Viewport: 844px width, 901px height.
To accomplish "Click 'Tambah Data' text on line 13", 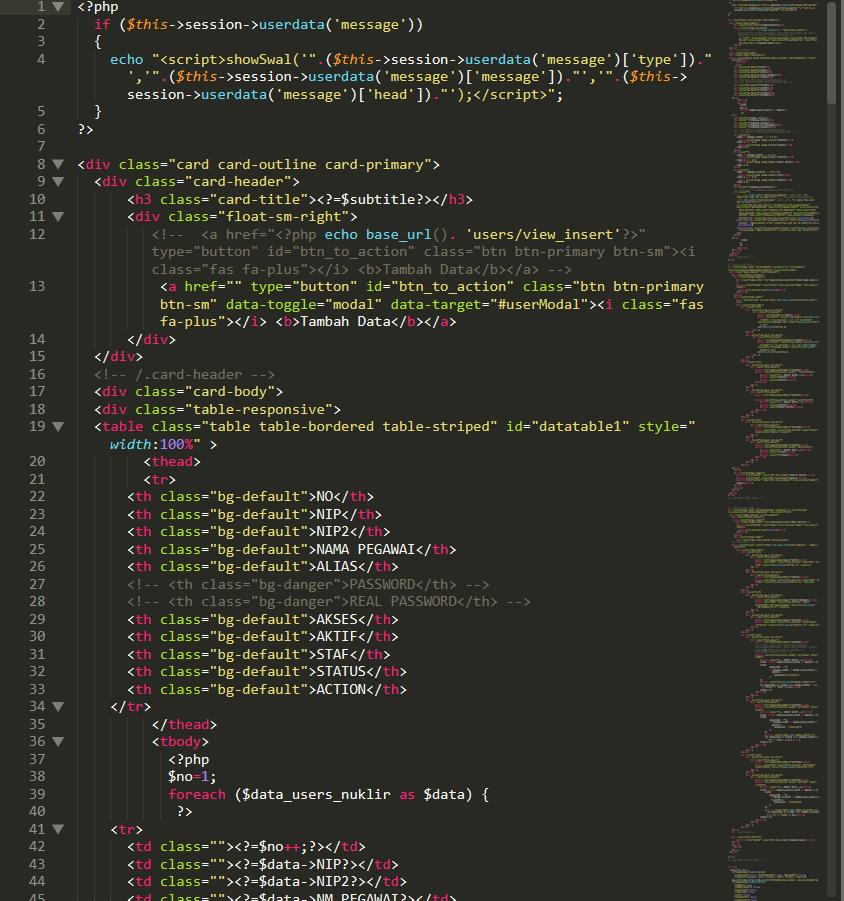I will coord(345,322).
